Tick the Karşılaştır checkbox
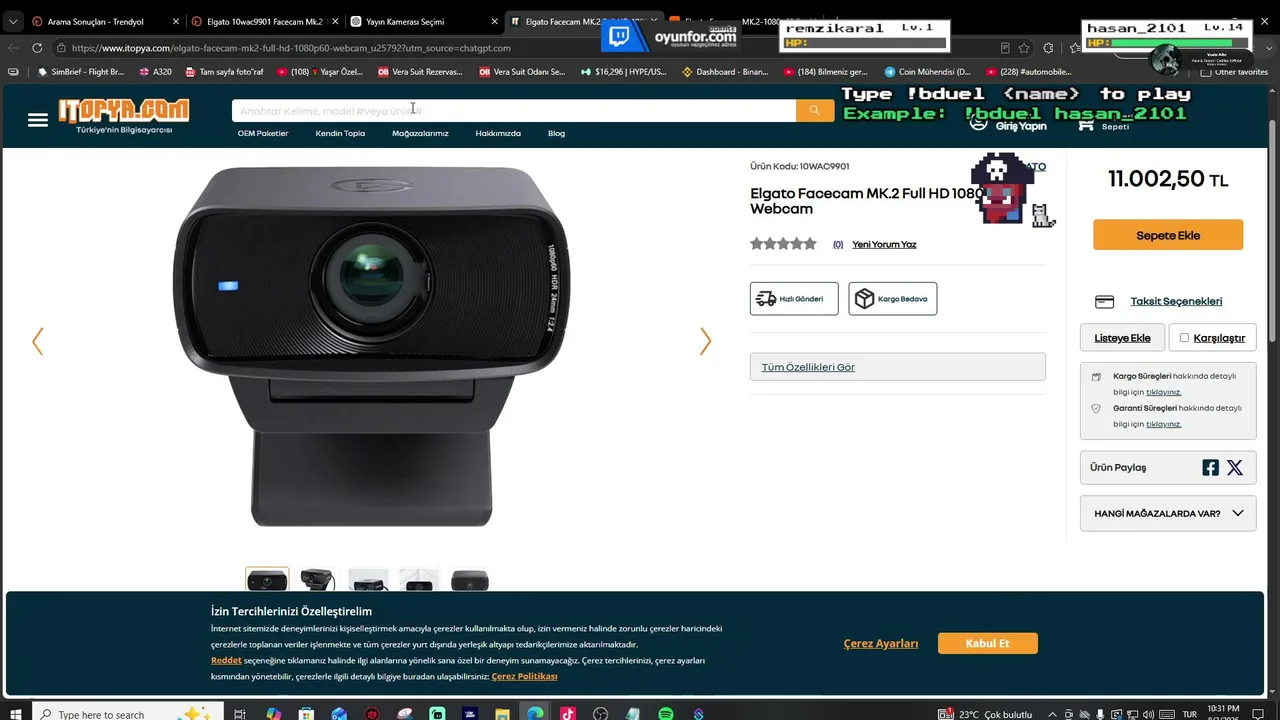 click(1185, 338)
